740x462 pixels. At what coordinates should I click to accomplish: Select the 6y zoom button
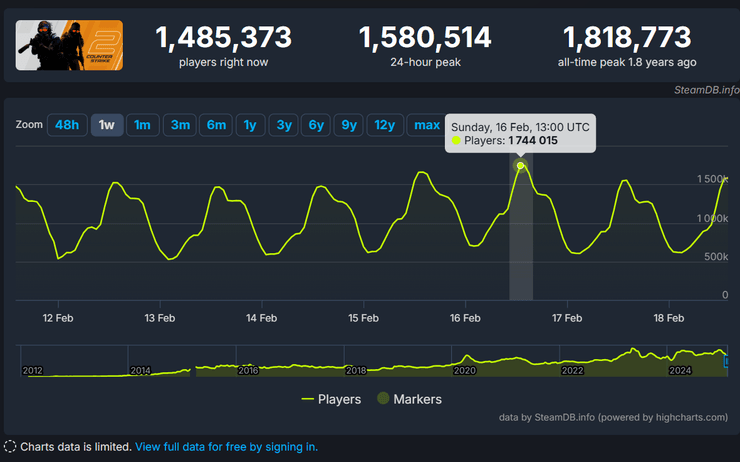point(316,125)
